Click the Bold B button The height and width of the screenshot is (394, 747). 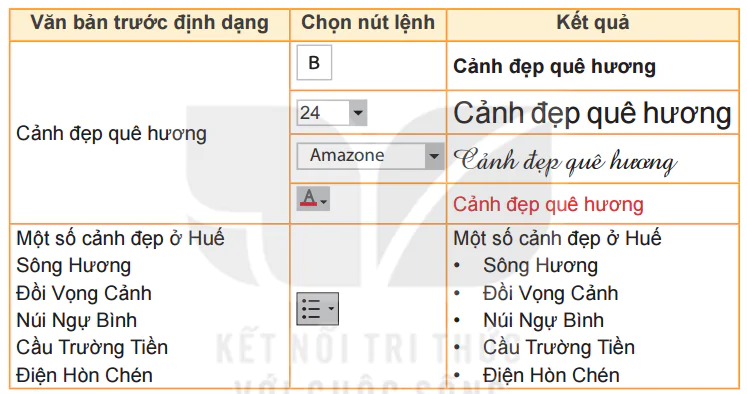click(x=314, y=62)
